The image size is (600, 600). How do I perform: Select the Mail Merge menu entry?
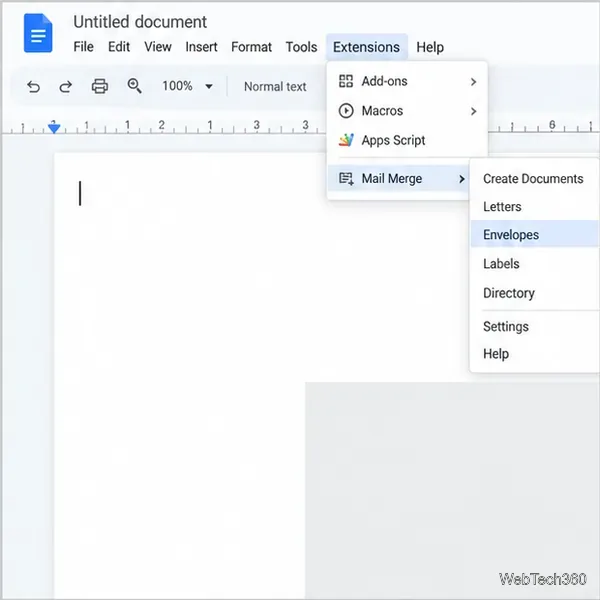399,179
